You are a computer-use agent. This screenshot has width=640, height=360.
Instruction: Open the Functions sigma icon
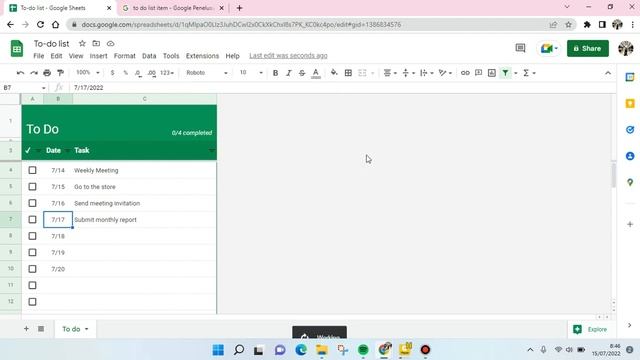click(x=526, y=73)
